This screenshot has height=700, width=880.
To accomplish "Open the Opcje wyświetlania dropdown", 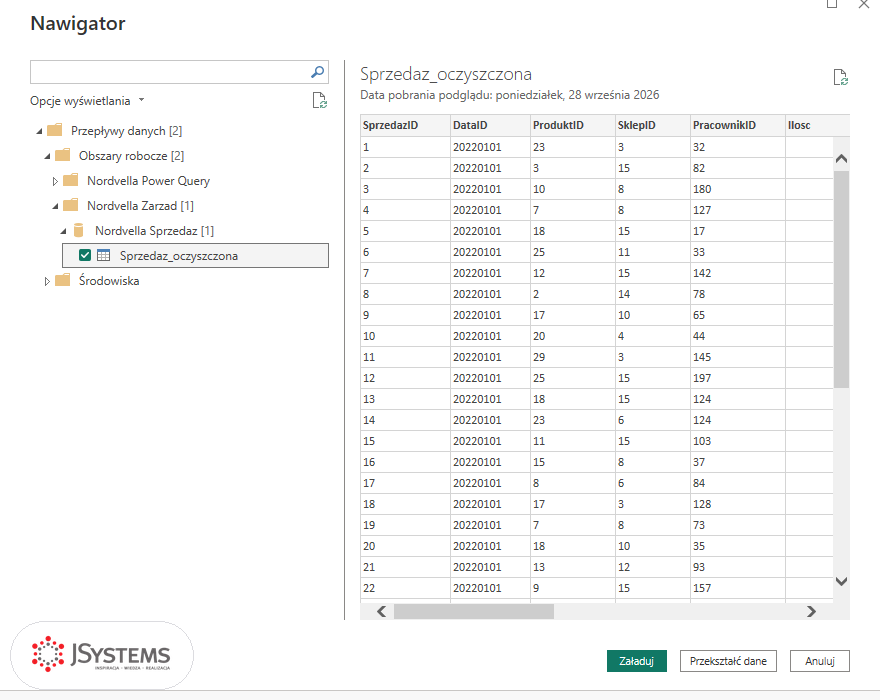I will 87,100.
